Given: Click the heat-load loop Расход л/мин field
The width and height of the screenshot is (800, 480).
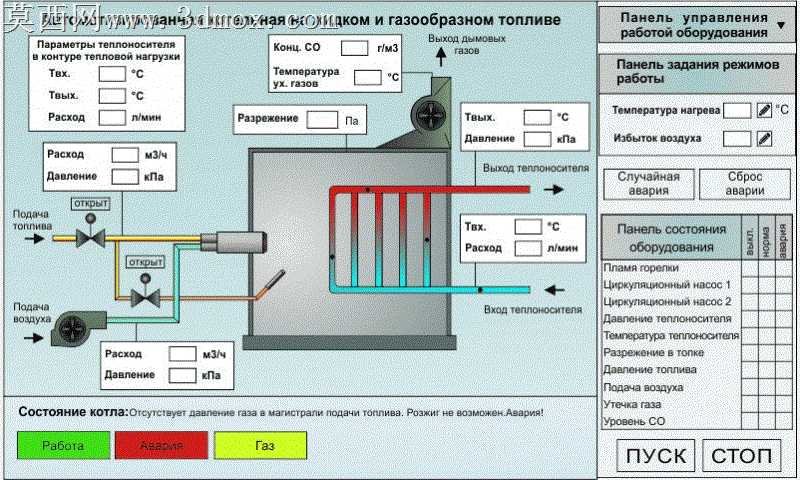Looking at the screenshot, I should tap(112, 117).
